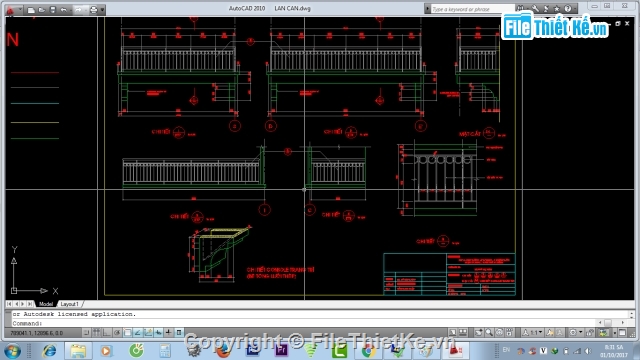Click the Quick Properties status bar icon
The image size is (640, 360).
pyautogui.click(x=179, y=333)
